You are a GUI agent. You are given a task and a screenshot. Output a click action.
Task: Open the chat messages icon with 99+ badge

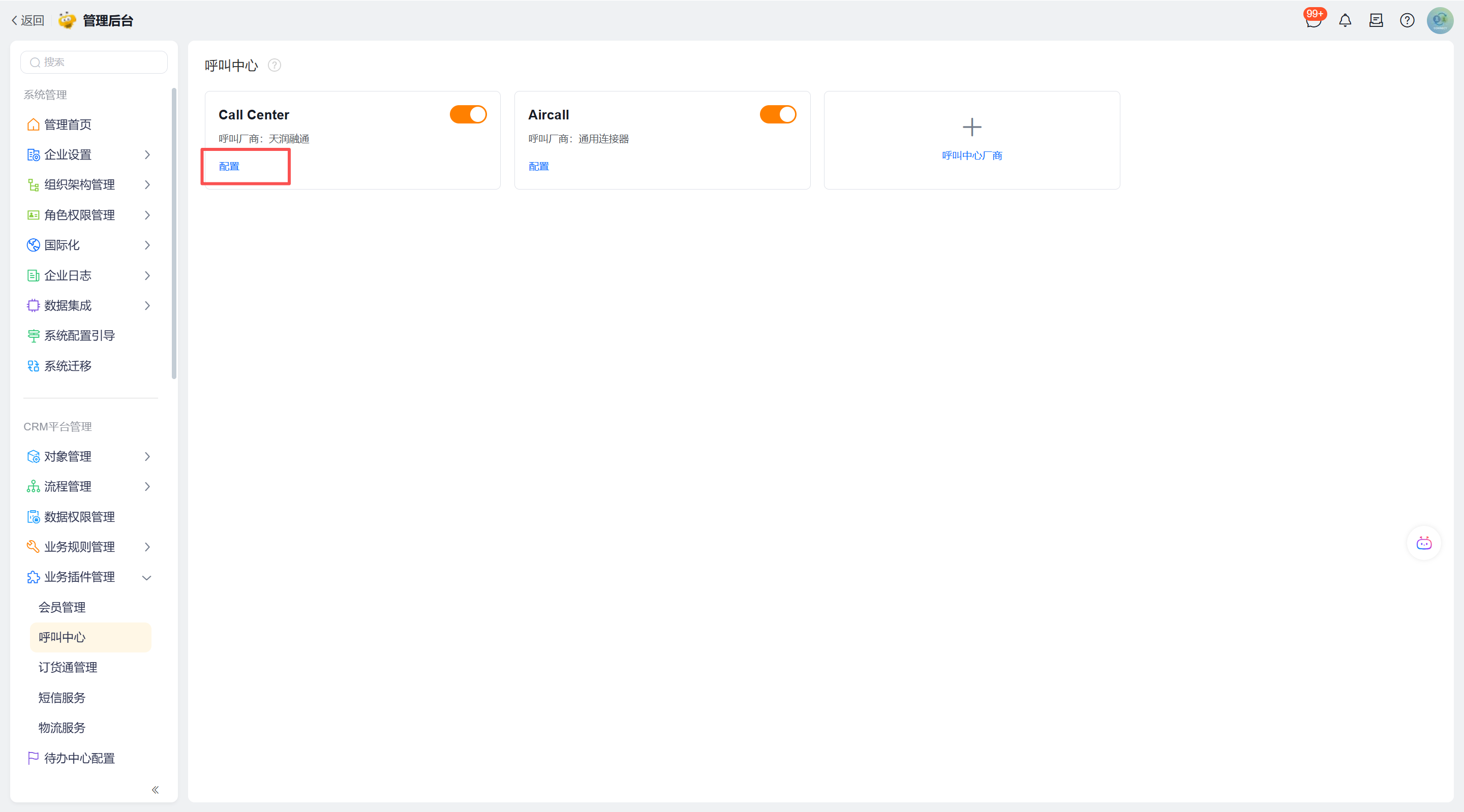click(1313, 21)
